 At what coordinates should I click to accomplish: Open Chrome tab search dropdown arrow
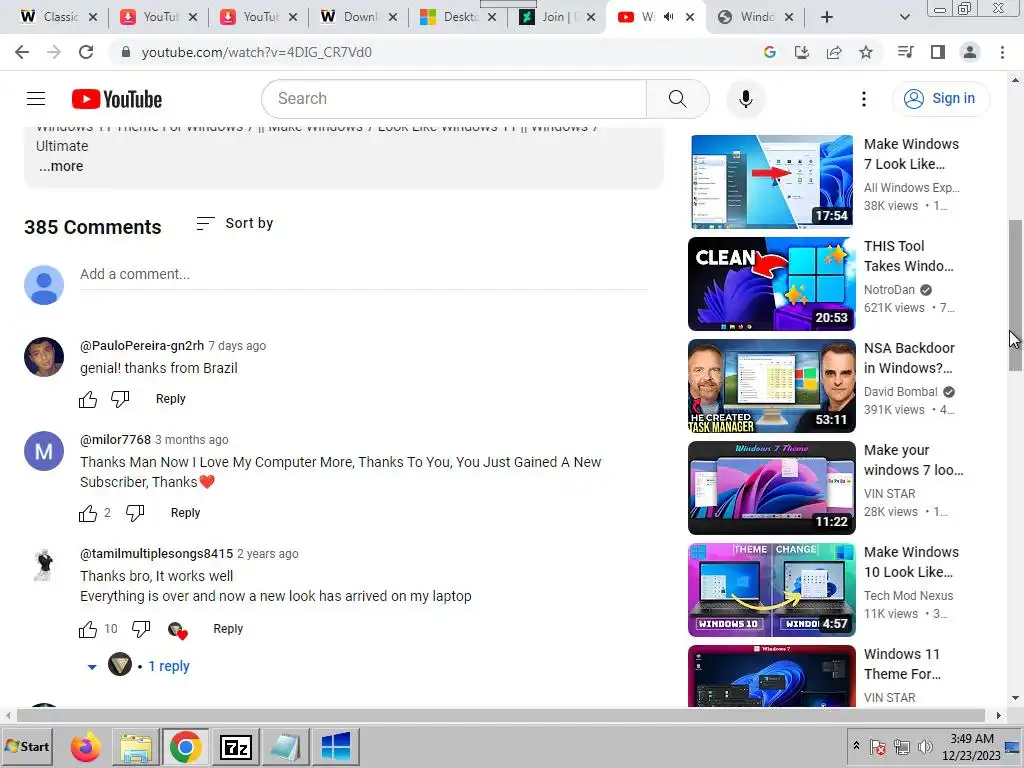tap(904, 17)
